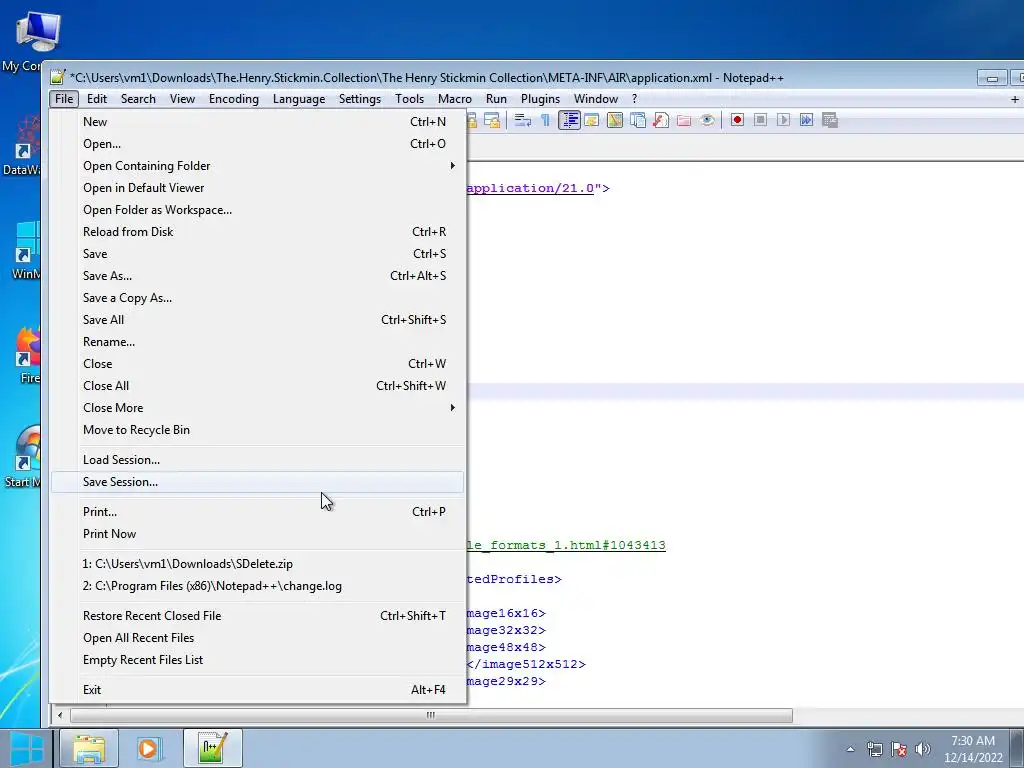Select Reload from Disk
The image size is (1024, 768).
(257, 232)
